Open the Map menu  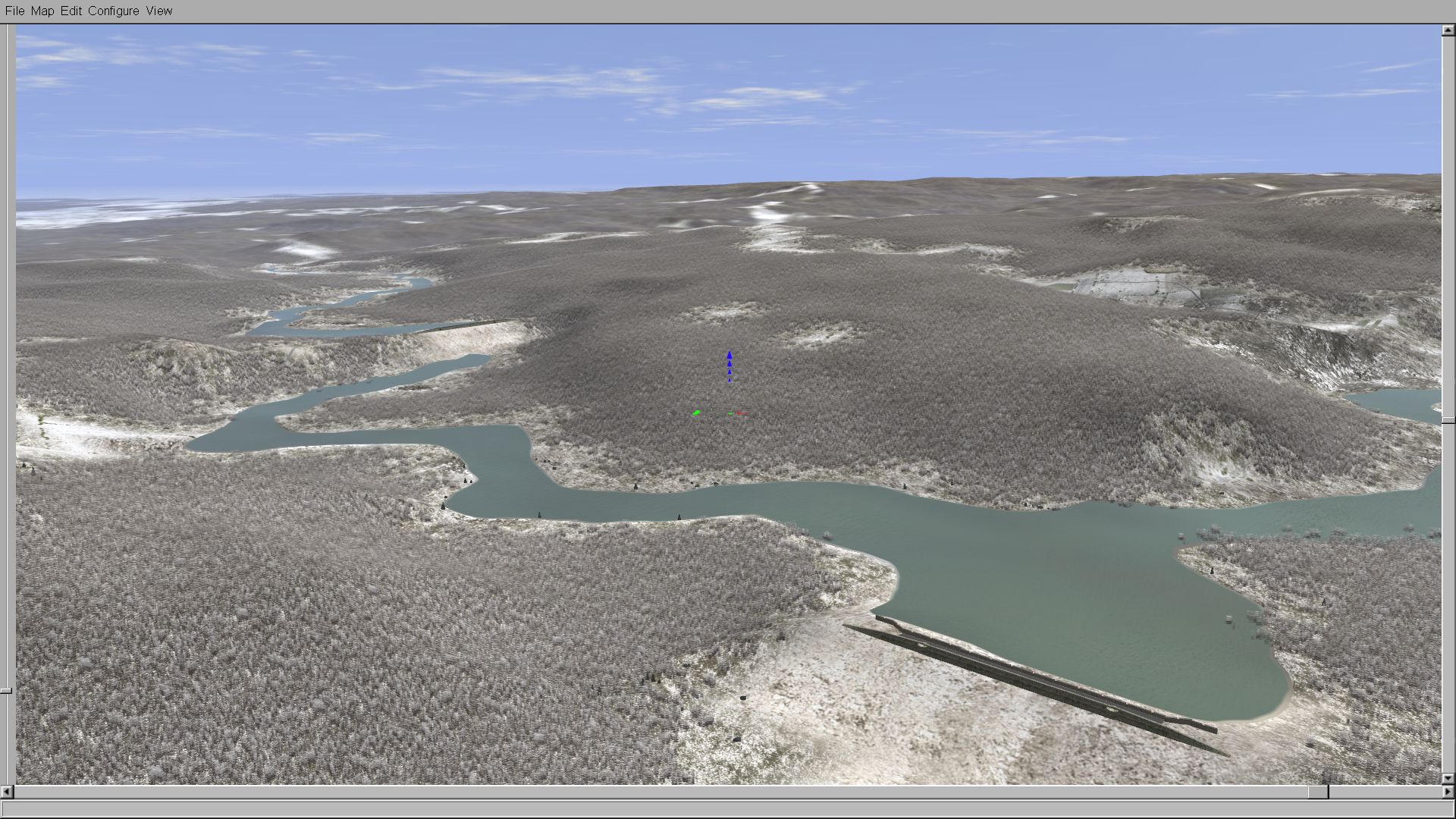42,11
